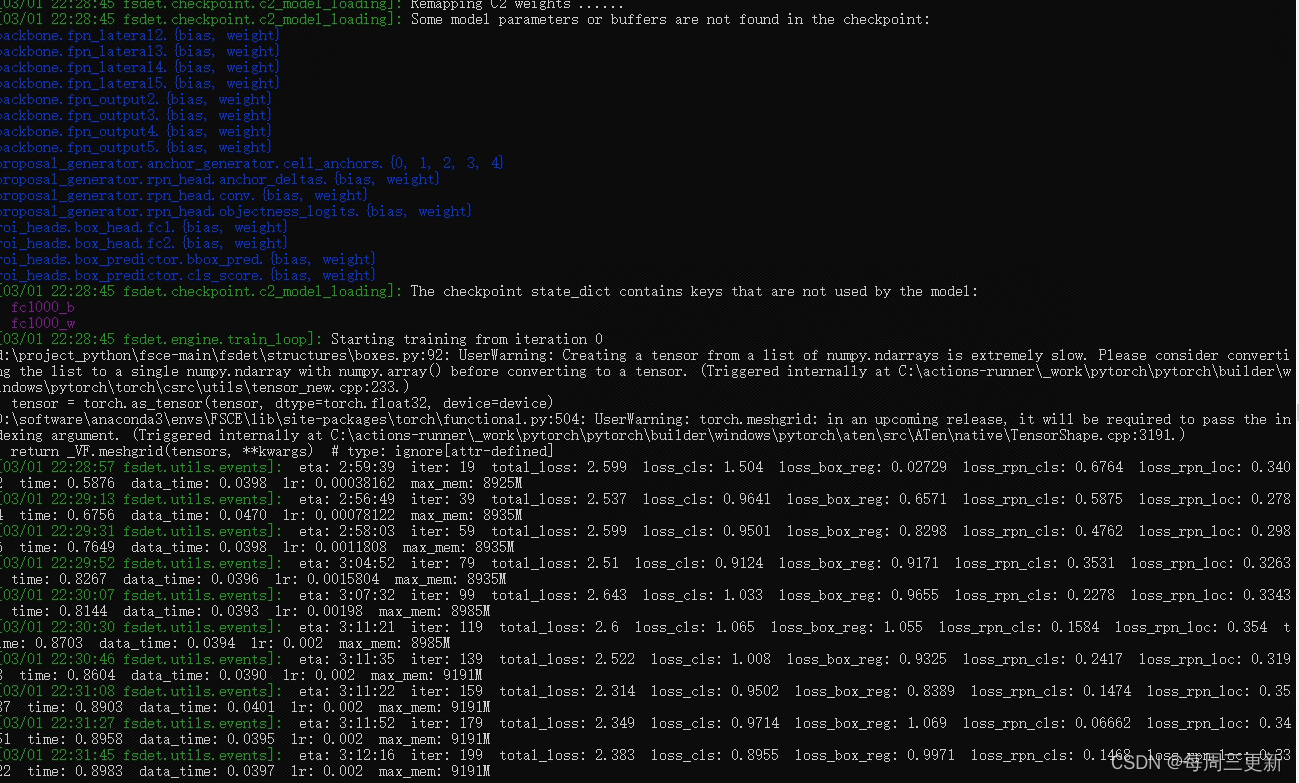Screen dimensions: 1299x783
Task: Click the 'total_loss: 2.537' value
Action: [559, 499]
